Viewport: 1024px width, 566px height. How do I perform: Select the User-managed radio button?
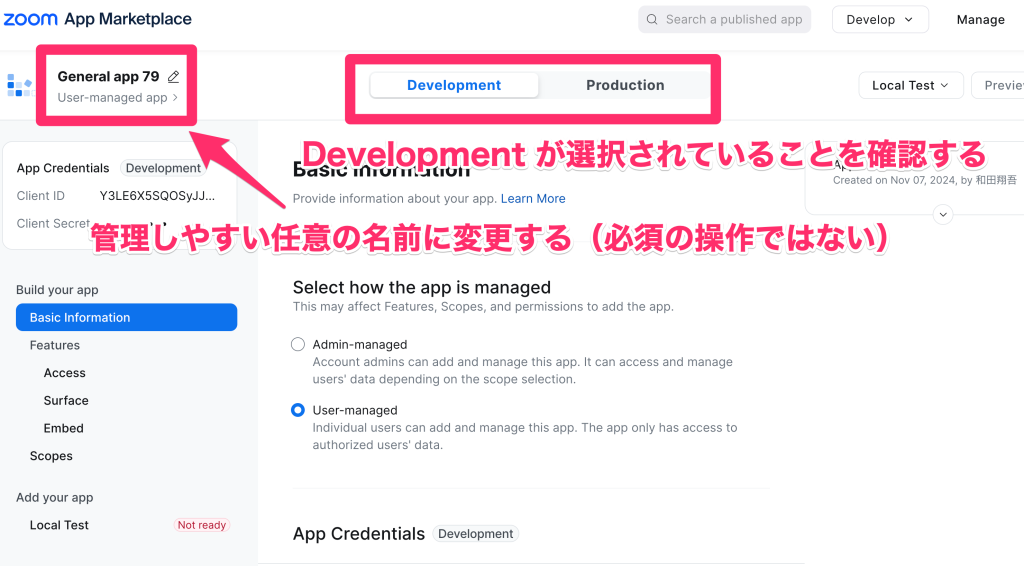click(298, 410)
